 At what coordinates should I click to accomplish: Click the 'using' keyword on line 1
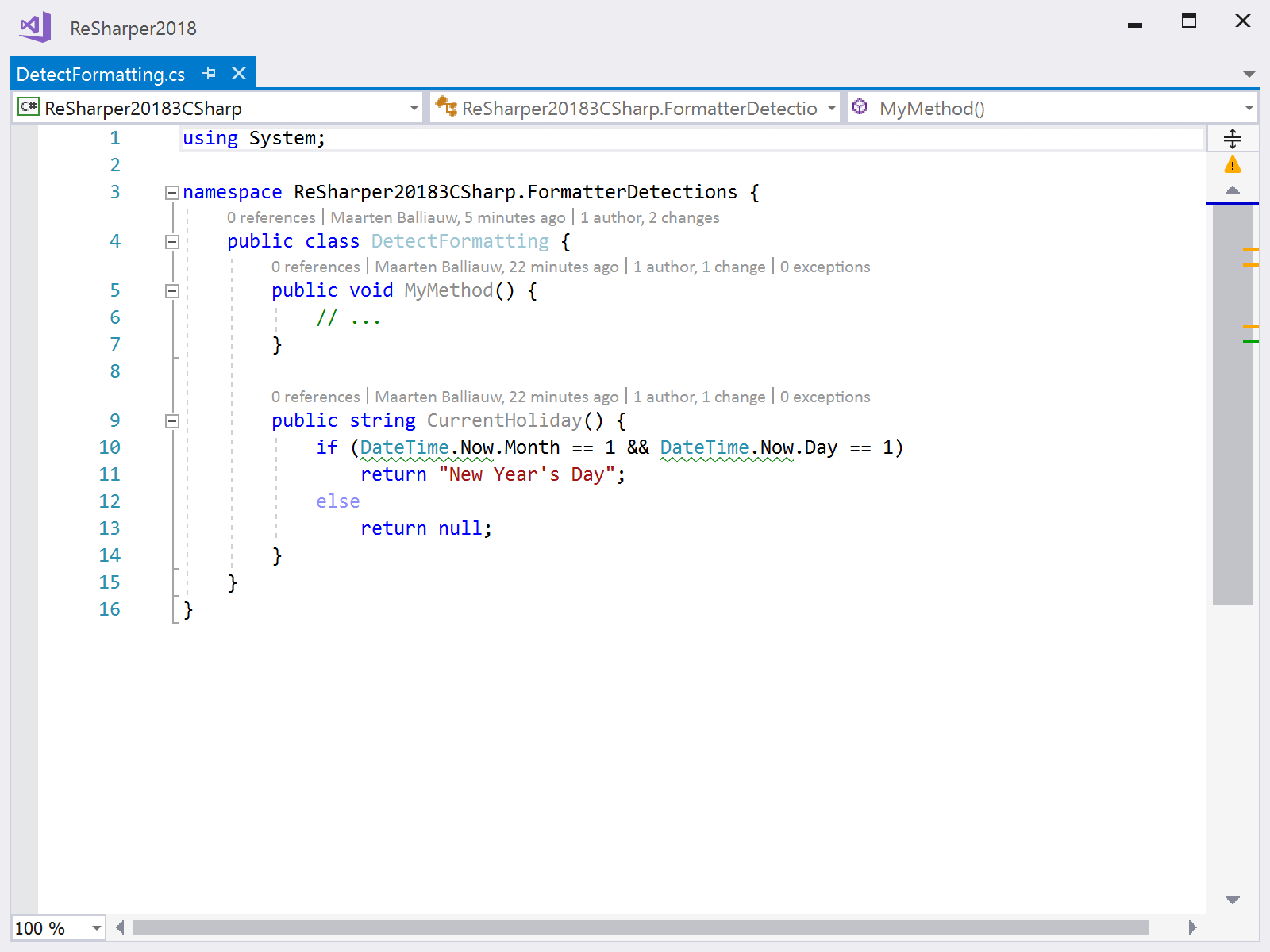210,138
